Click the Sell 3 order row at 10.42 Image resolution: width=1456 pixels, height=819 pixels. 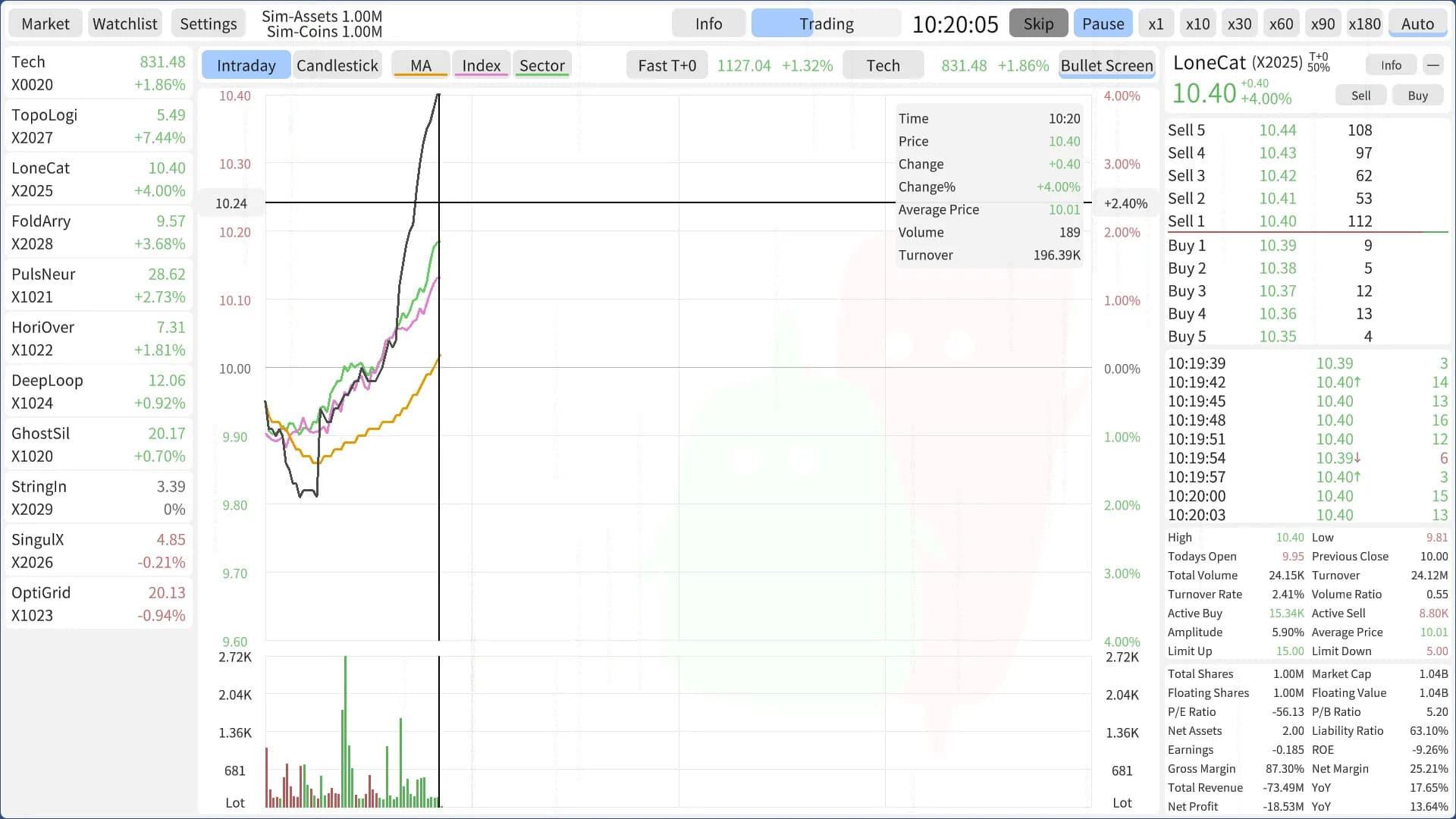(x=1307, y=176)
